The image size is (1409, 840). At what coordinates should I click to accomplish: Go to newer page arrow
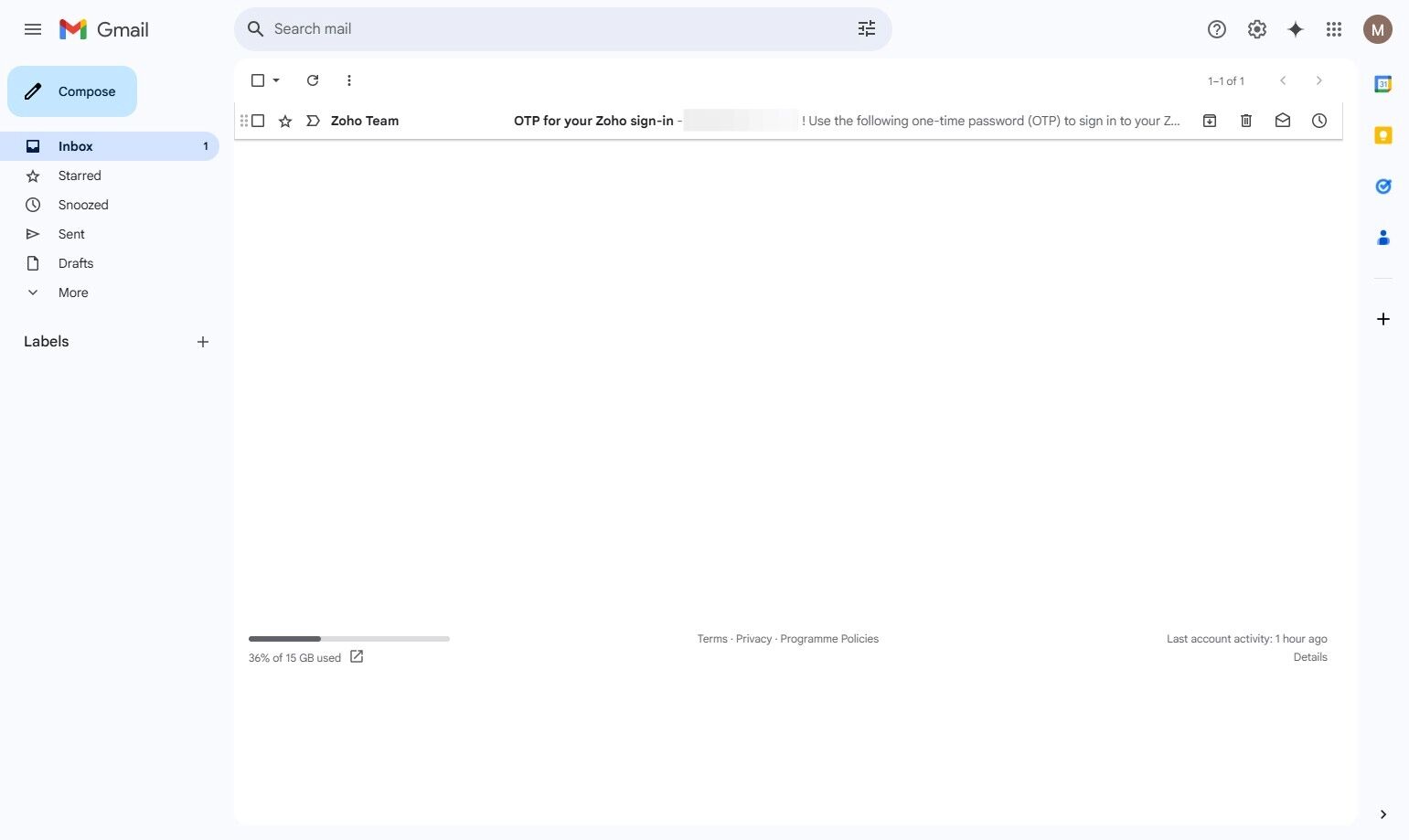[x=1283, y=80]
